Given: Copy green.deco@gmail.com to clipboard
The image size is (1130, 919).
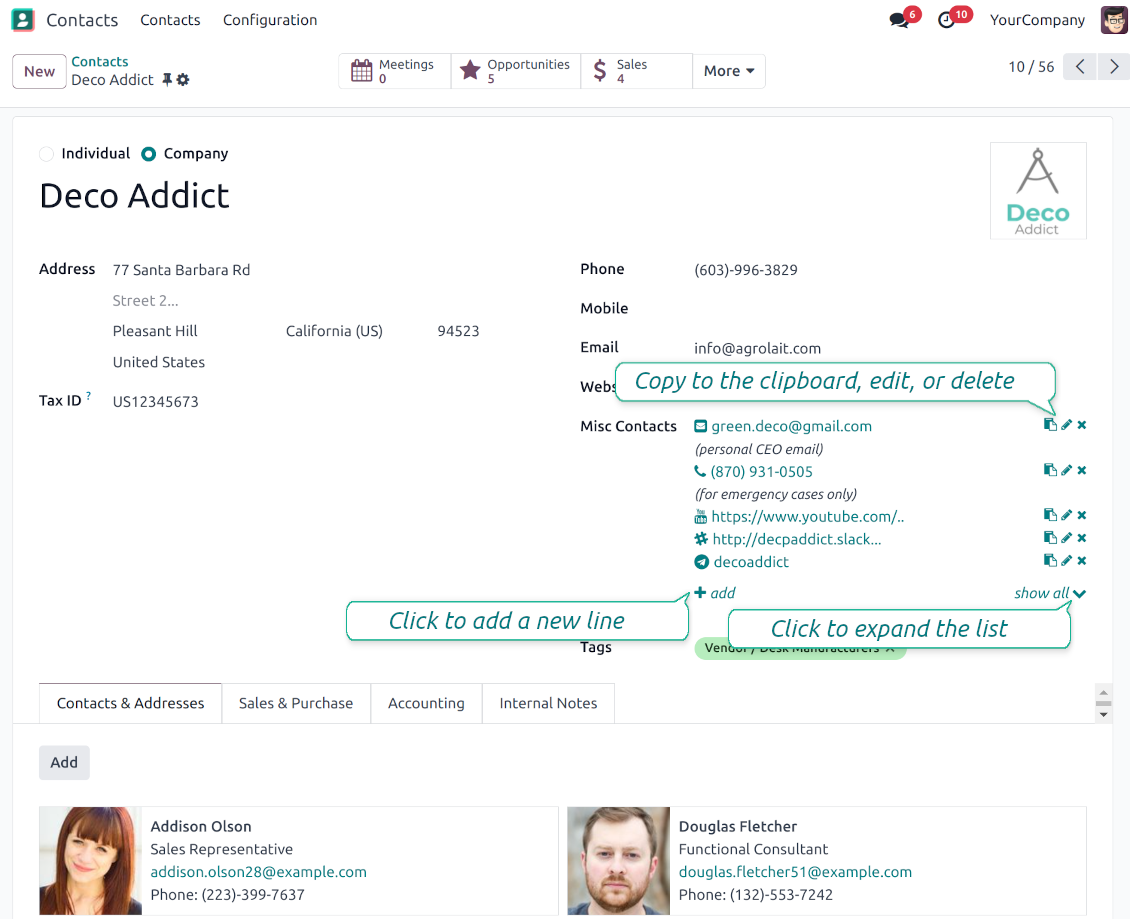Looking at the screenshot, I should (x=1050, y=425).
